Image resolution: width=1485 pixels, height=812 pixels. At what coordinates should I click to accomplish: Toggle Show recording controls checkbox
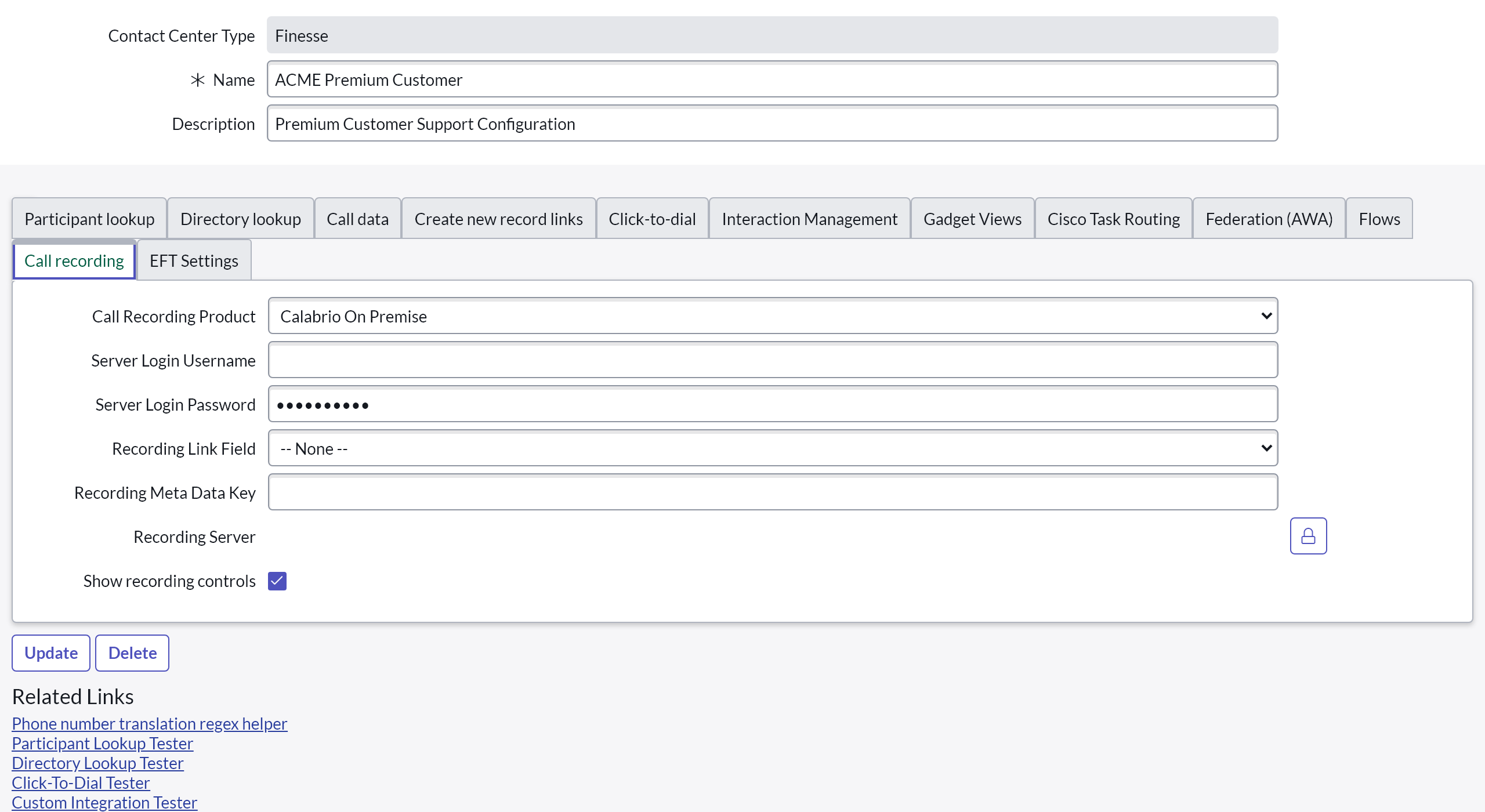pyautogui.click(x=277, y=581)
